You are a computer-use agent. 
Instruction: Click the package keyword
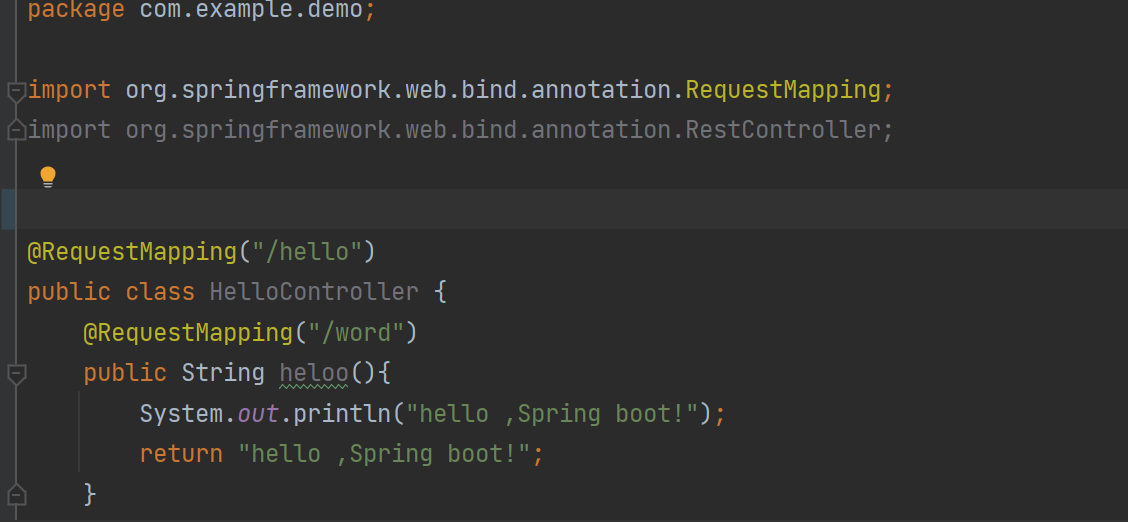tap(76, 11)
